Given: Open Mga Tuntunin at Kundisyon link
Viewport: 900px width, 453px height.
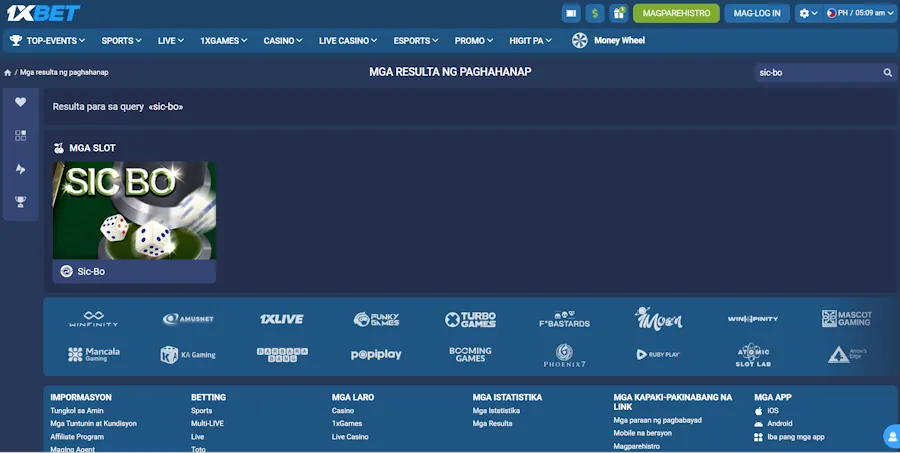Looking at the screenshot, I should pos(94,424).
